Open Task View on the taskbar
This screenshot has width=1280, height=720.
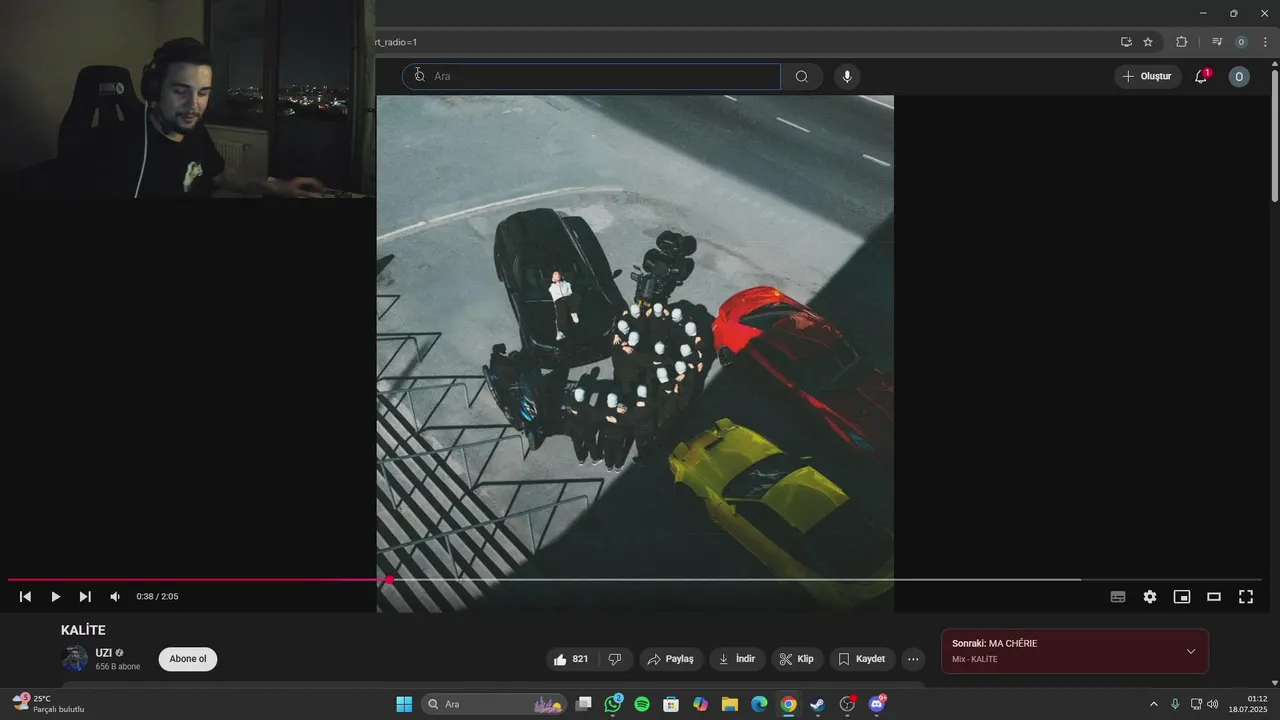(584, 704)
